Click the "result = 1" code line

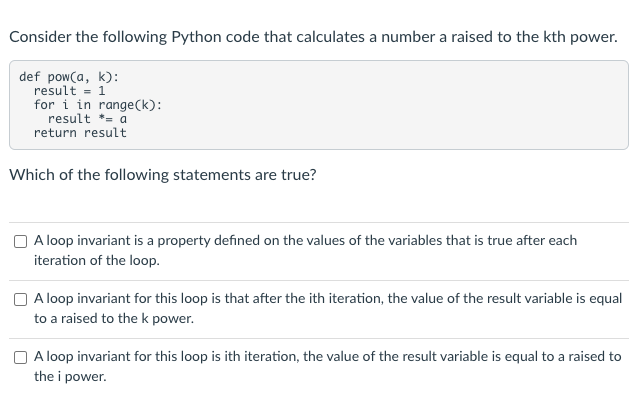point(69,91)
